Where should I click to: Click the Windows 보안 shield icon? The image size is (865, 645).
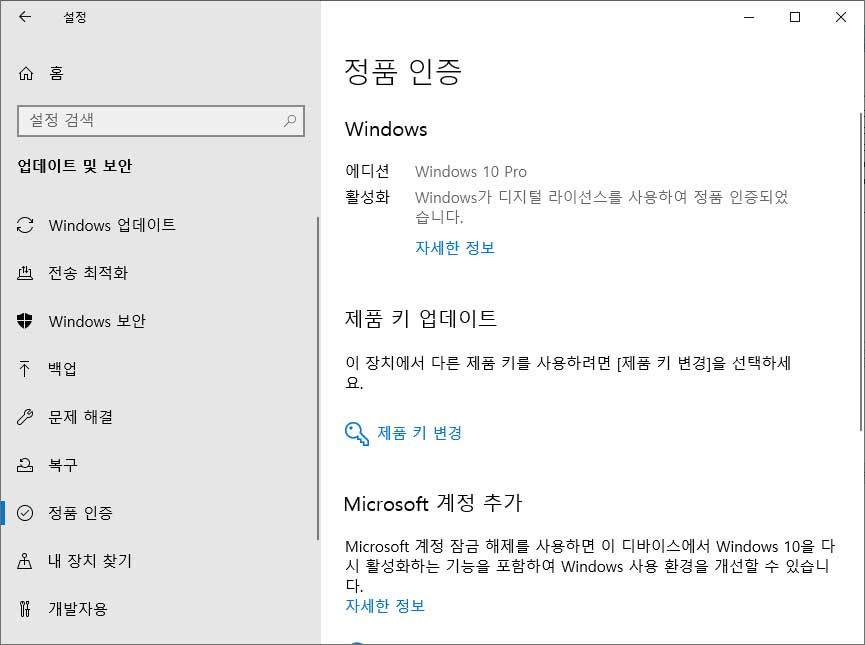25,321
